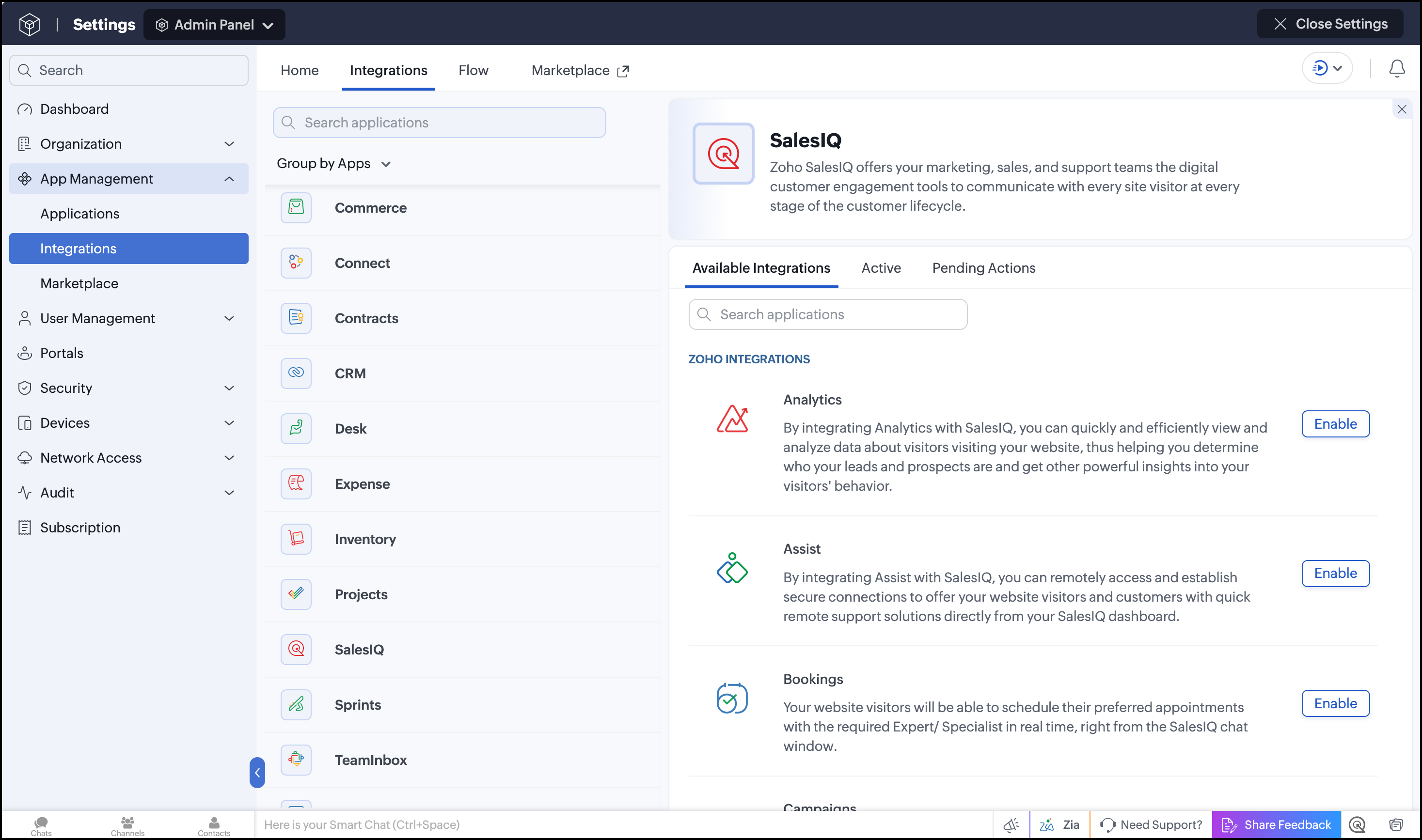Open Channels in the bottom bar

pos(127,826)
